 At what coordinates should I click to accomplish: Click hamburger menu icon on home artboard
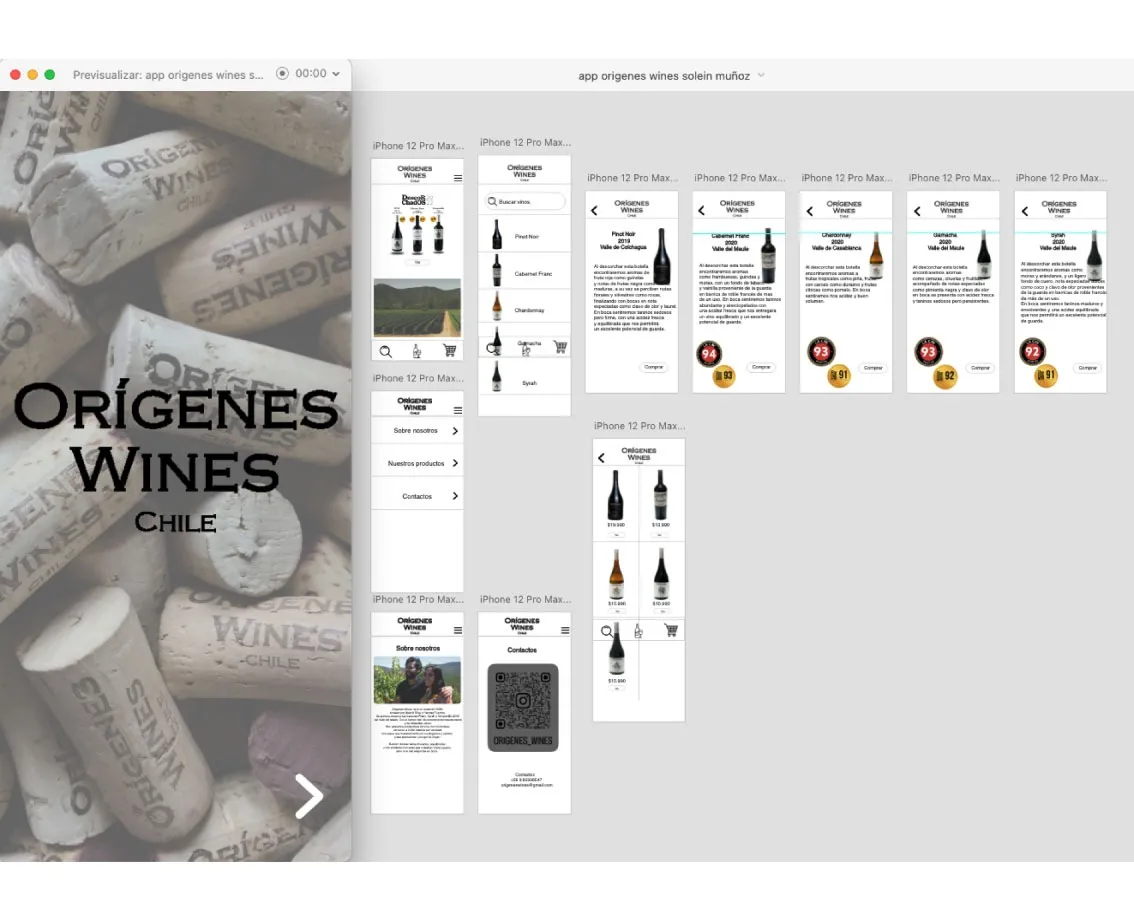(458, 178)
